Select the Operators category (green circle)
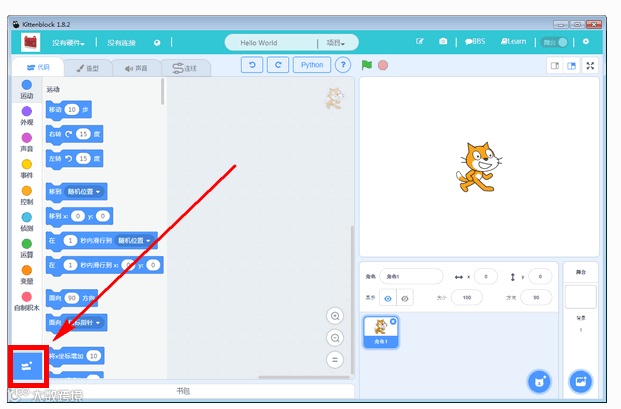 [x=27, y=248]
